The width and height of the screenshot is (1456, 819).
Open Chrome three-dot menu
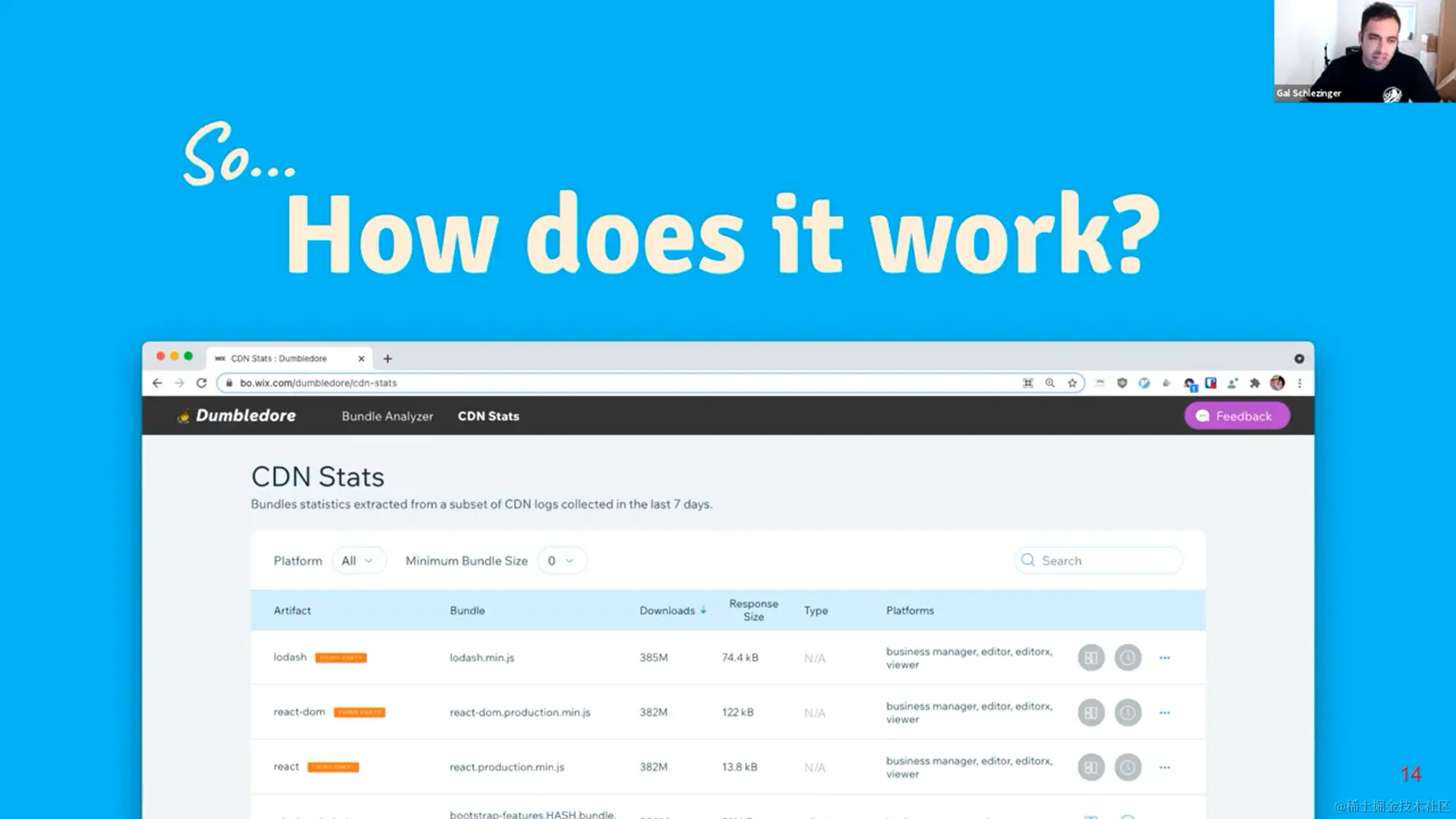(x=1299, y=383)
